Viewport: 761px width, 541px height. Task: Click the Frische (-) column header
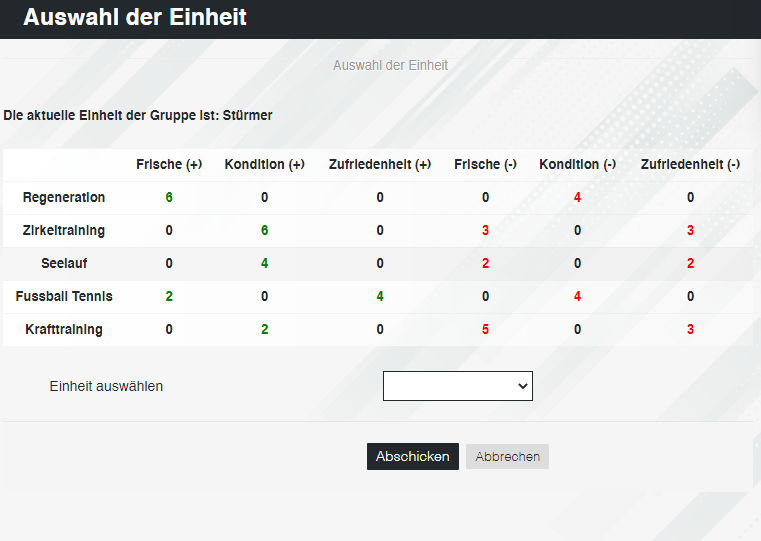(x=485, y=164)
